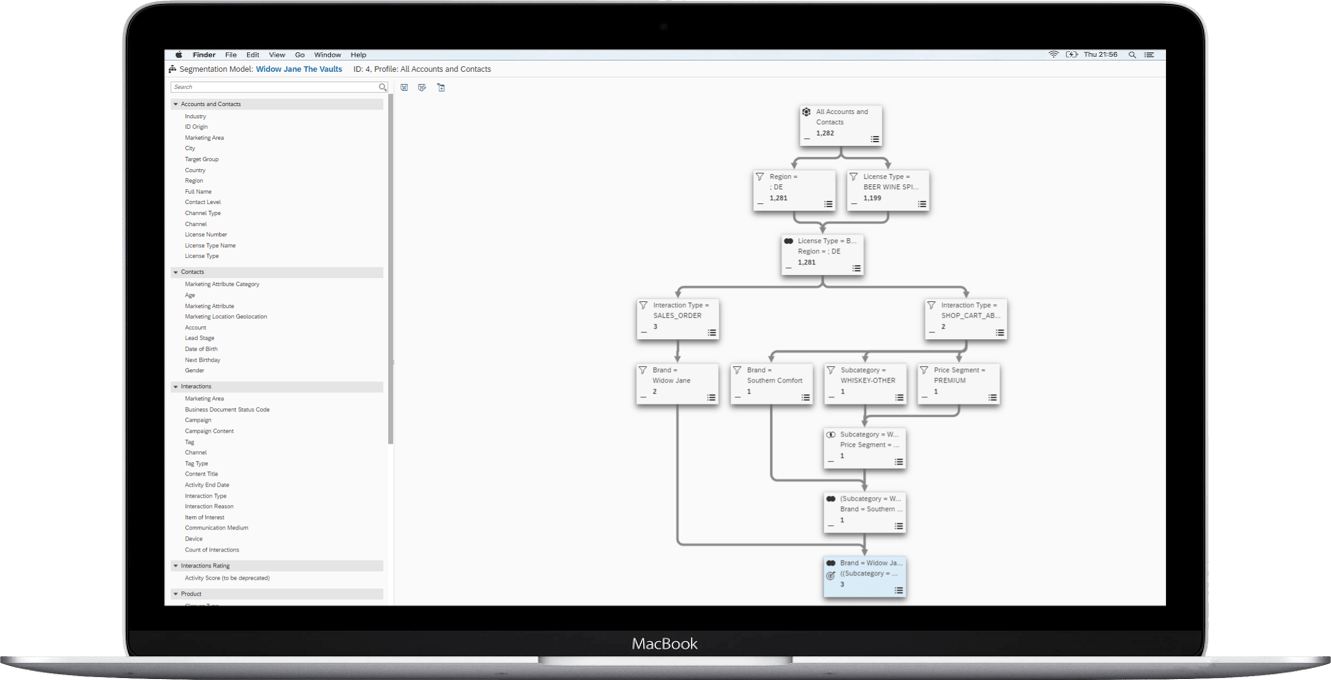
Task: Open list menu on All Accounts and Contacts node
Action: [x=875, y=139]
